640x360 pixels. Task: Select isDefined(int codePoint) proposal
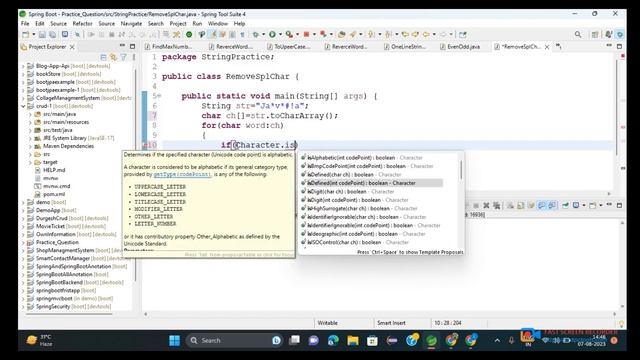click(x=371, y=183)
